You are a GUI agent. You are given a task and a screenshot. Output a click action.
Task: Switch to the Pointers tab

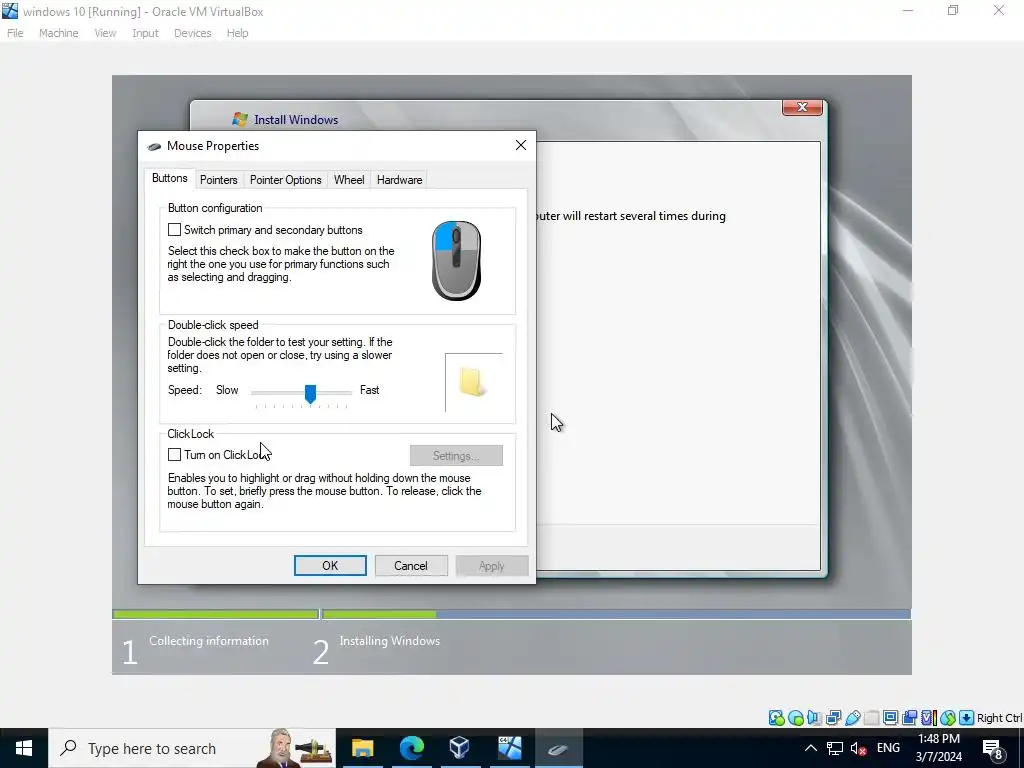click(218, 180)
